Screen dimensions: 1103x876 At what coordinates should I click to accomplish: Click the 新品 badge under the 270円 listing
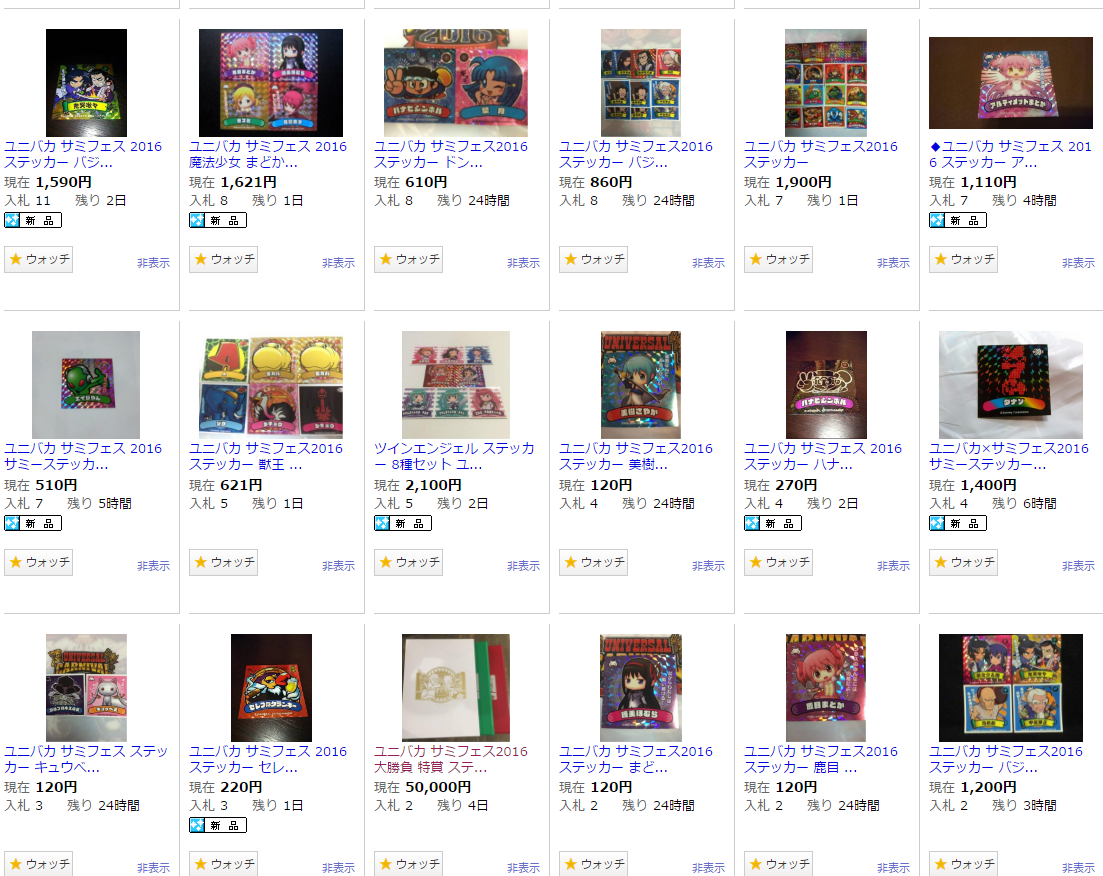tap(773, 523)
